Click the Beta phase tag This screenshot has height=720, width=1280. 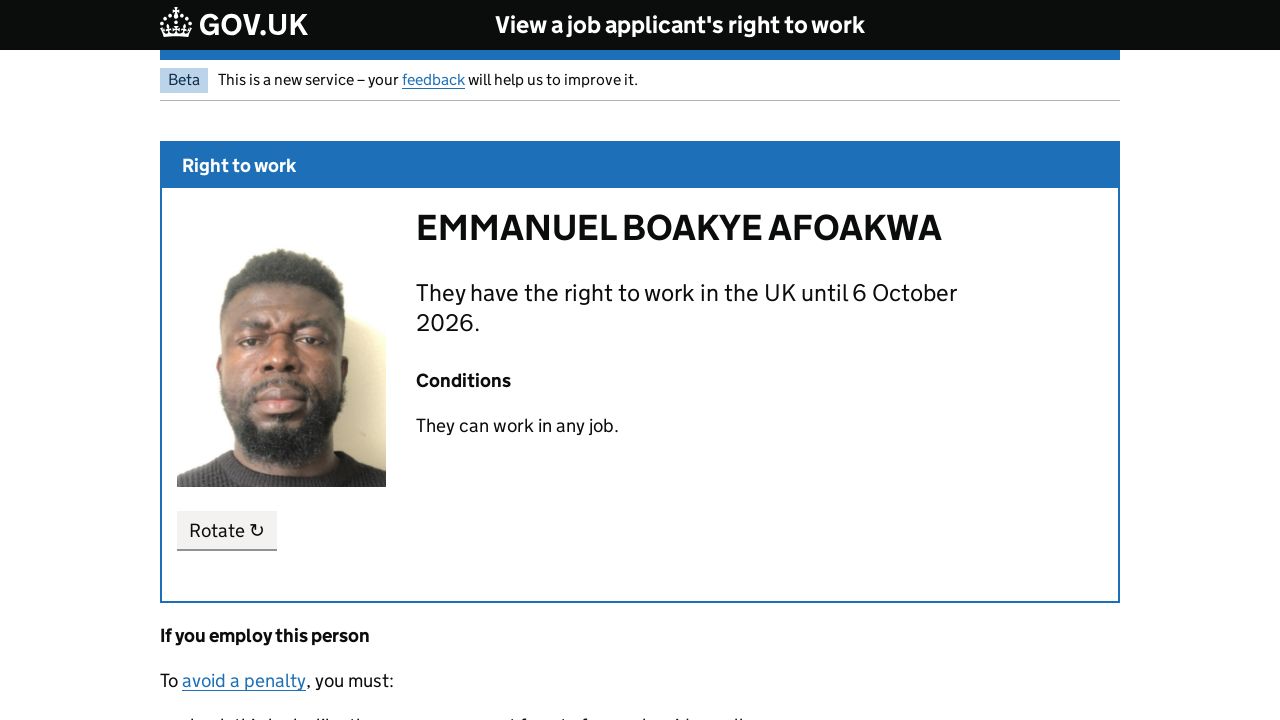tap(184, 80)
